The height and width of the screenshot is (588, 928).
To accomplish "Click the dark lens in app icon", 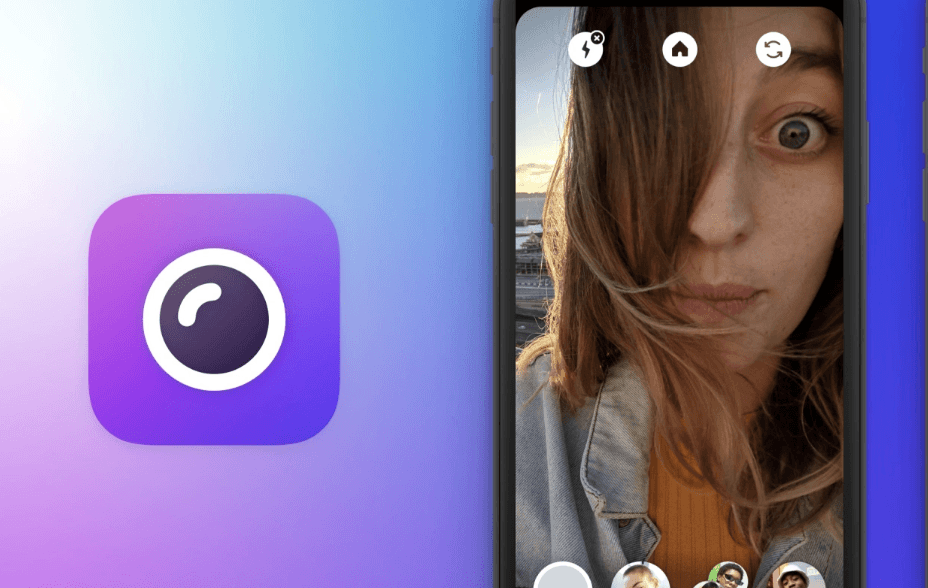I will 214,319.
